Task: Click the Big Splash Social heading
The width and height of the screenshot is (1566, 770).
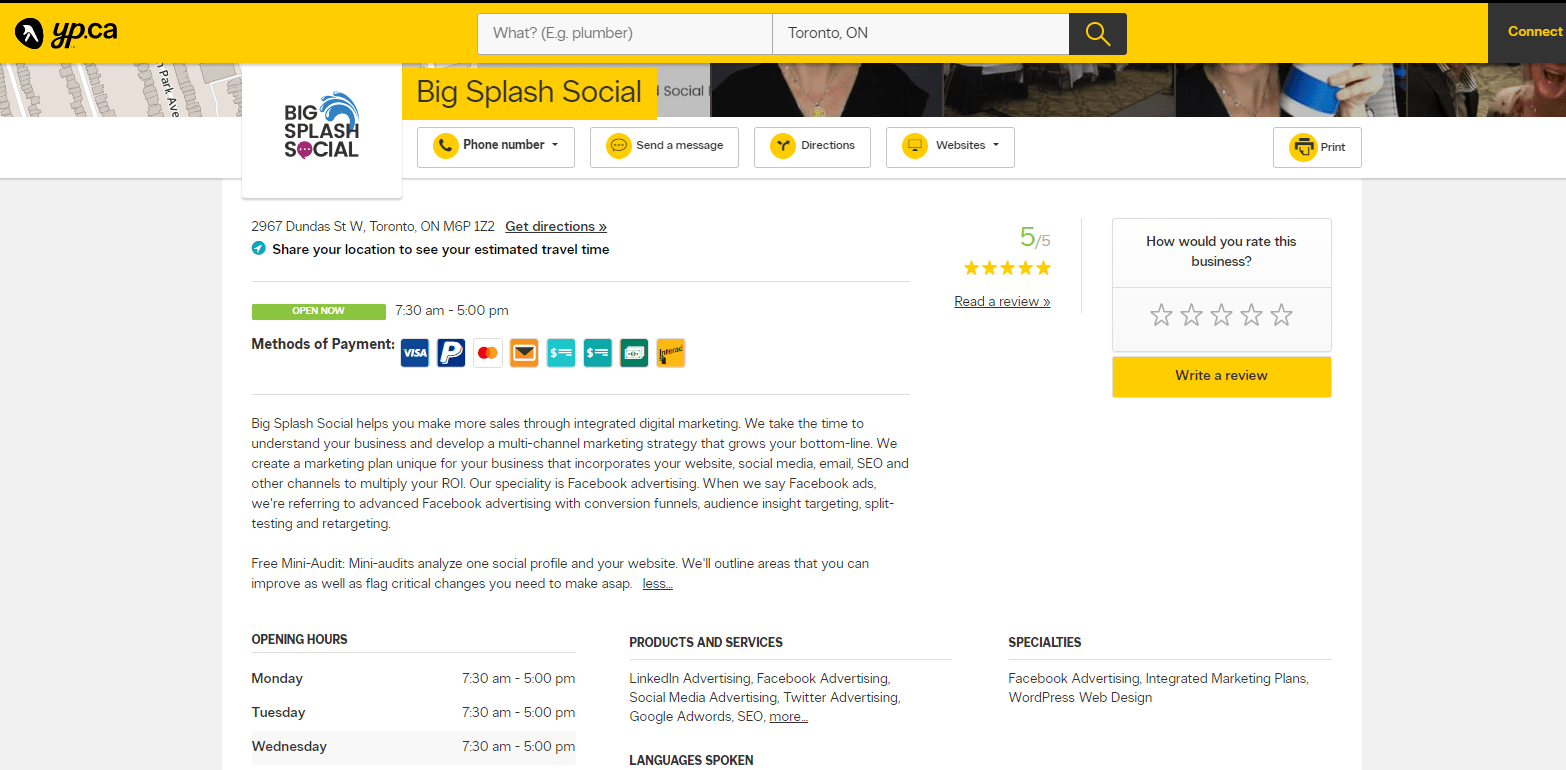Action: click(x=529, y=92)
